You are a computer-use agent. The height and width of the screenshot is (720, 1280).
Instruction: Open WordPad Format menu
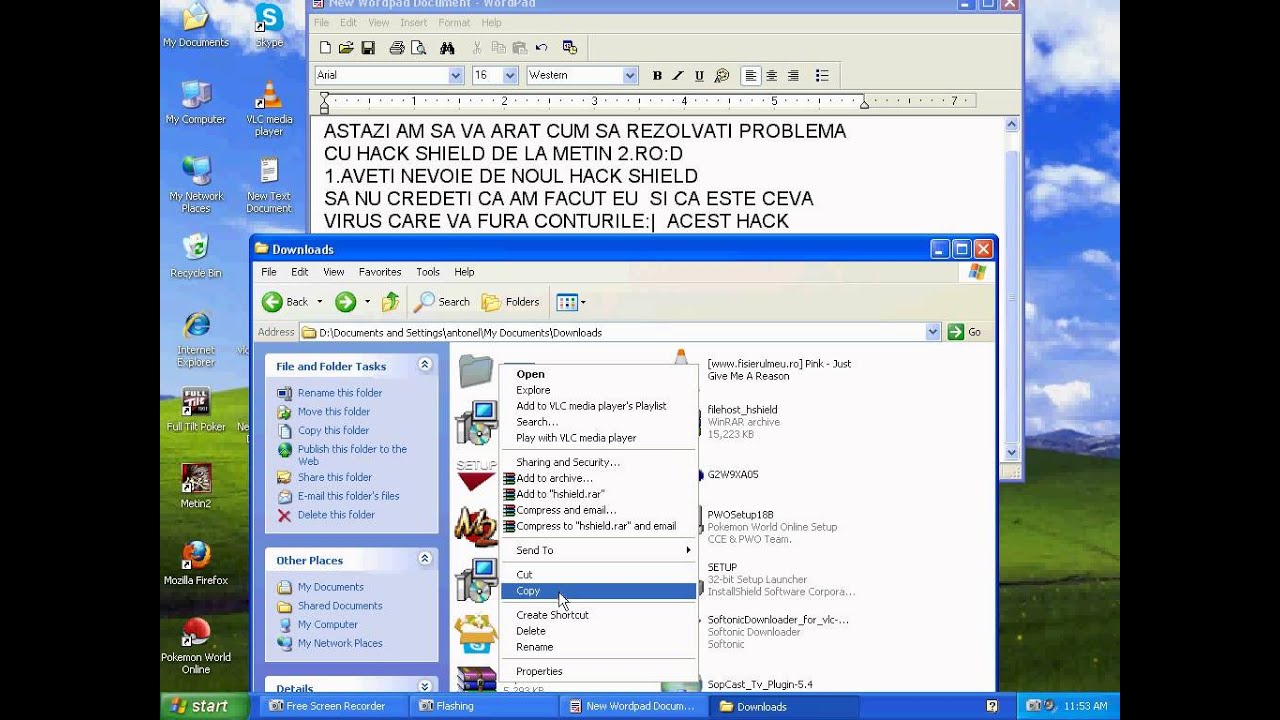[454, 23]
